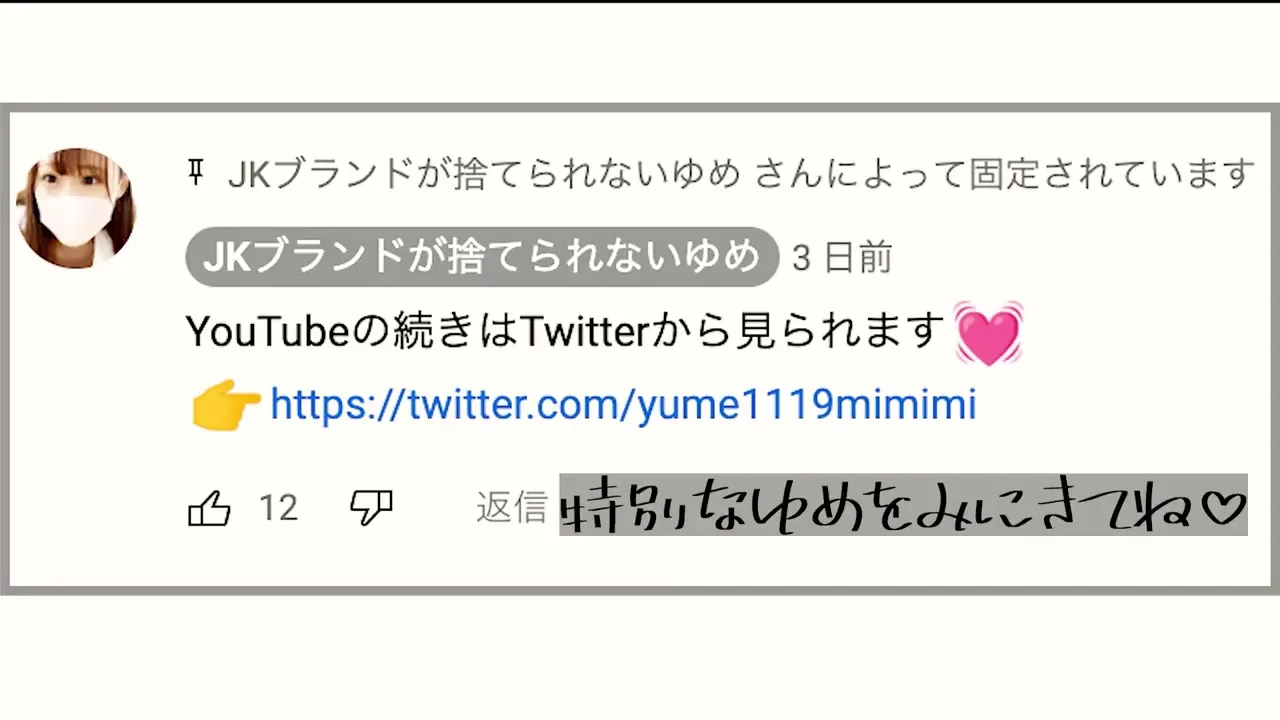This screenshot has width=1280, height=720.
Task: Click the 3 日前 timestamp
Action: coord(842,258)
